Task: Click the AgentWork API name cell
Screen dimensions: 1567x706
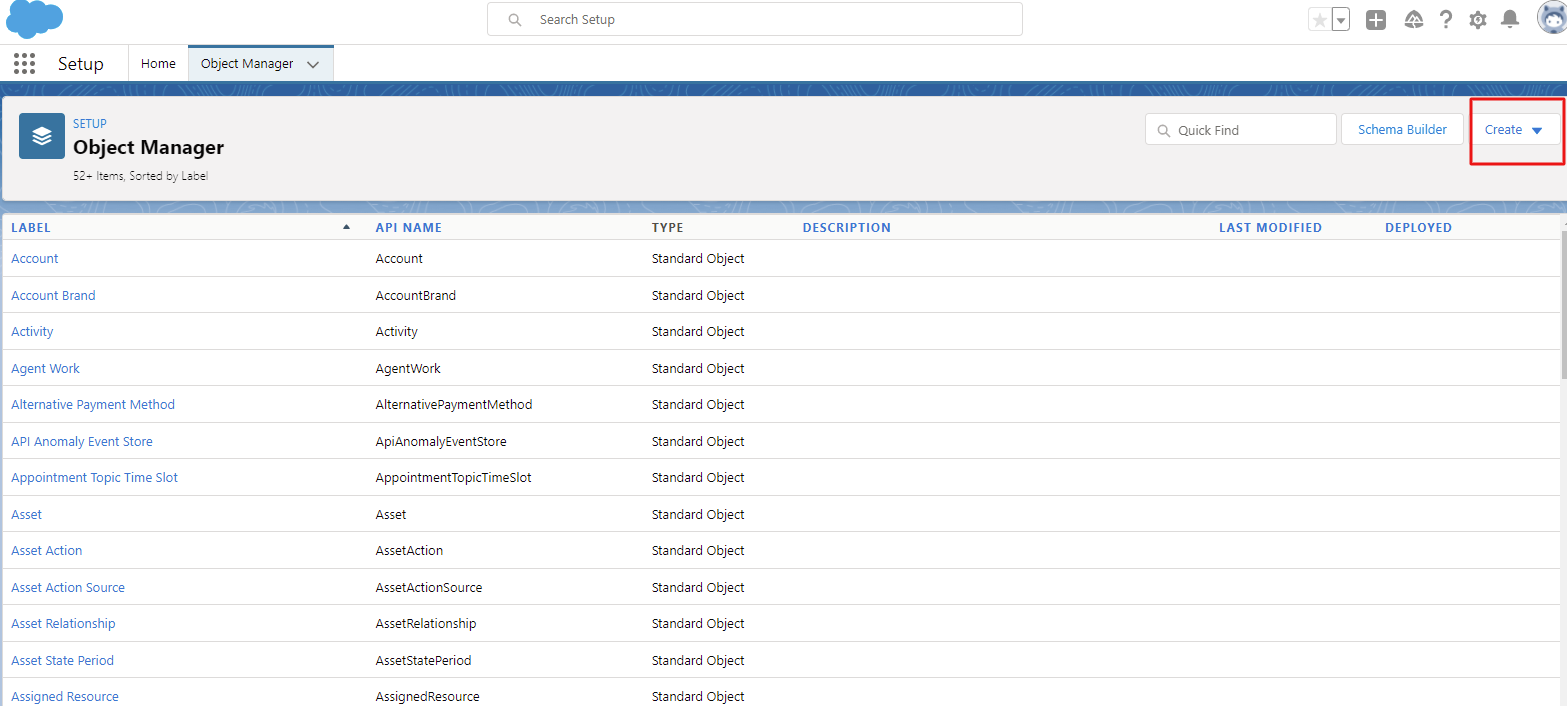Action: point(408,369)
